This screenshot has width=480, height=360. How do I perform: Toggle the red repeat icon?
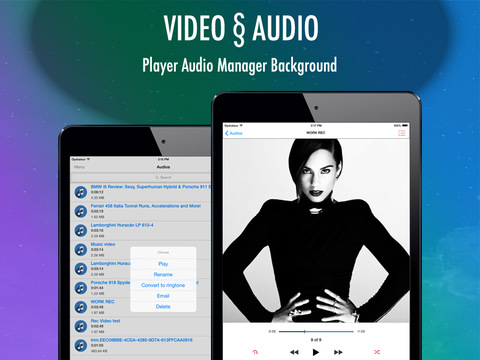click(x=255, y=352)
